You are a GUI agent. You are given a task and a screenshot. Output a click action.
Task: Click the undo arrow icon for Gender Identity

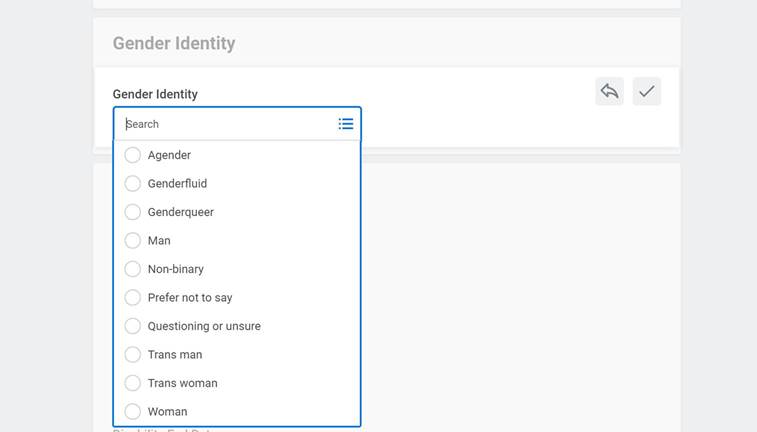(x=609, y=91)
